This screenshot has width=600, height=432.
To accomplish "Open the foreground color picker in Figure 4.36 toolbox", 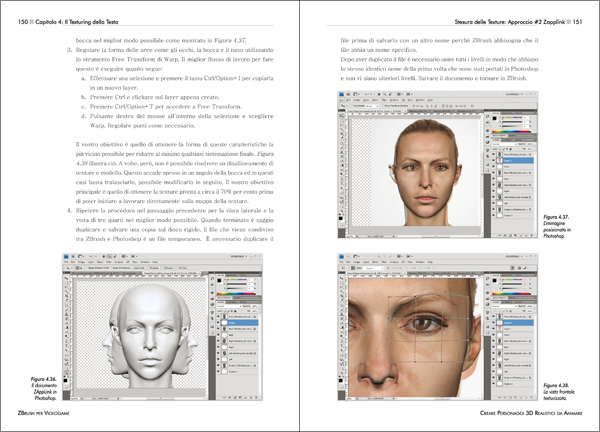I will [x=65, y=380].
